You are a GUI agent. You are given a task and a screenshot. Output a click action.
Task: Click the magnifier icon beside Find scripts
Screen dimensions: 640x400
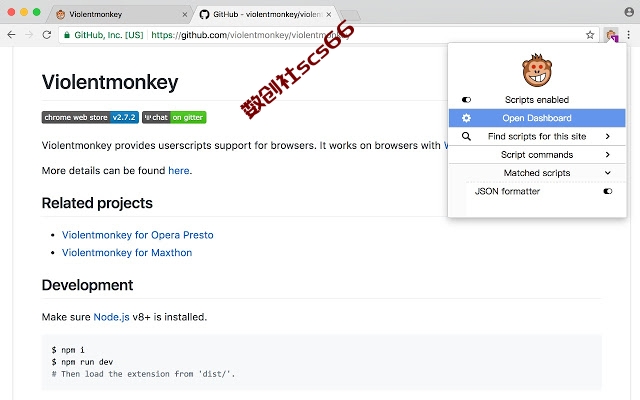tap(466, 136)
